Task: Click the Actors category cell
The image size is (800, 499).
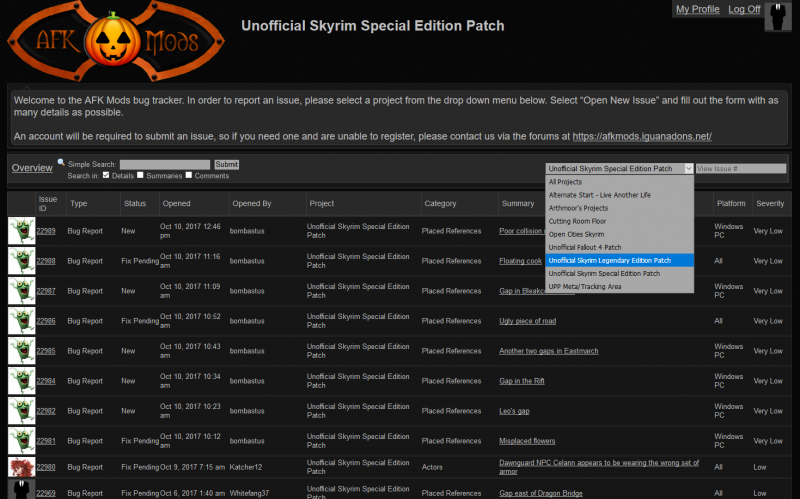Action: [x=432, y=467]
